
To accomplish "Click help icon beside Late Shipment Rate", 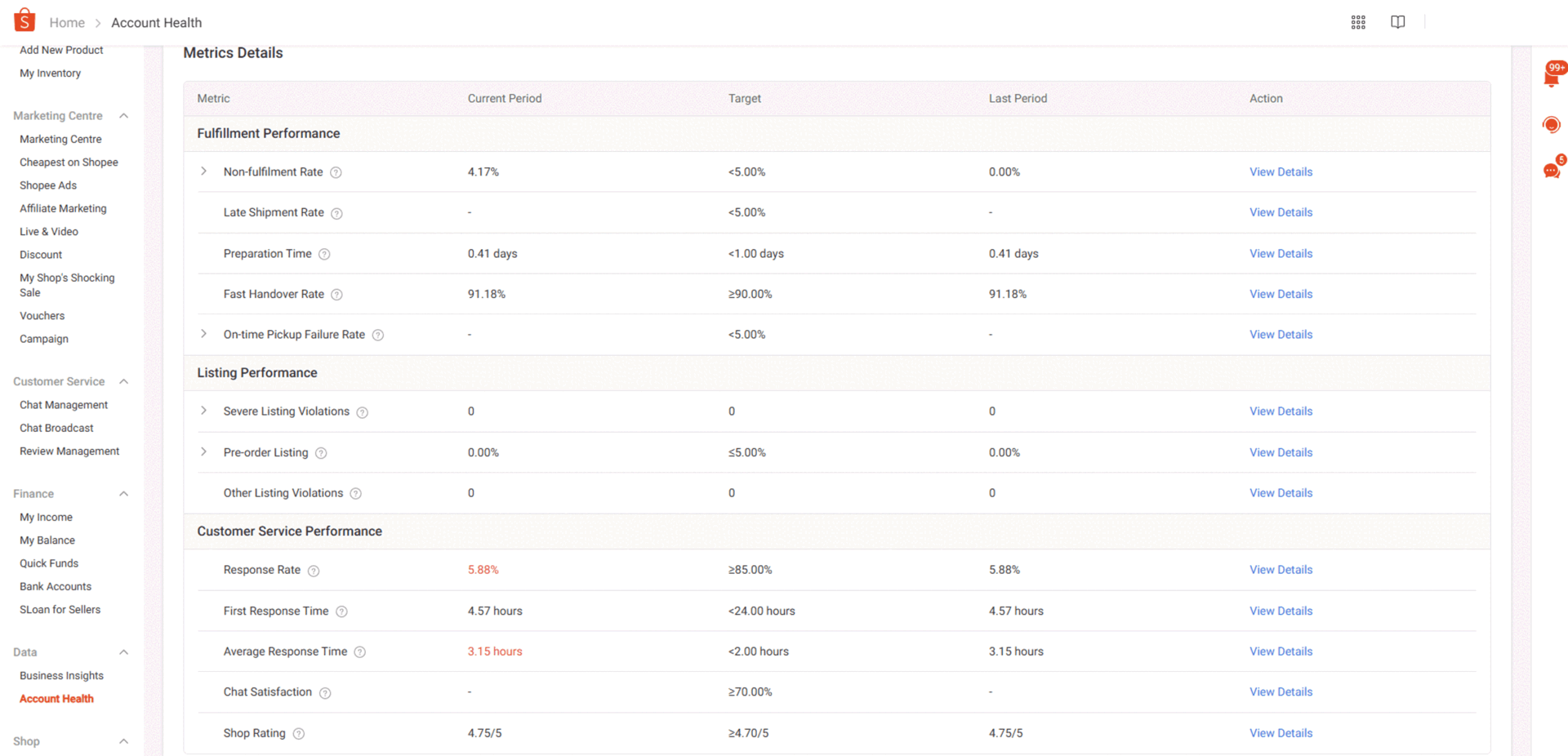I will [336, 213].
